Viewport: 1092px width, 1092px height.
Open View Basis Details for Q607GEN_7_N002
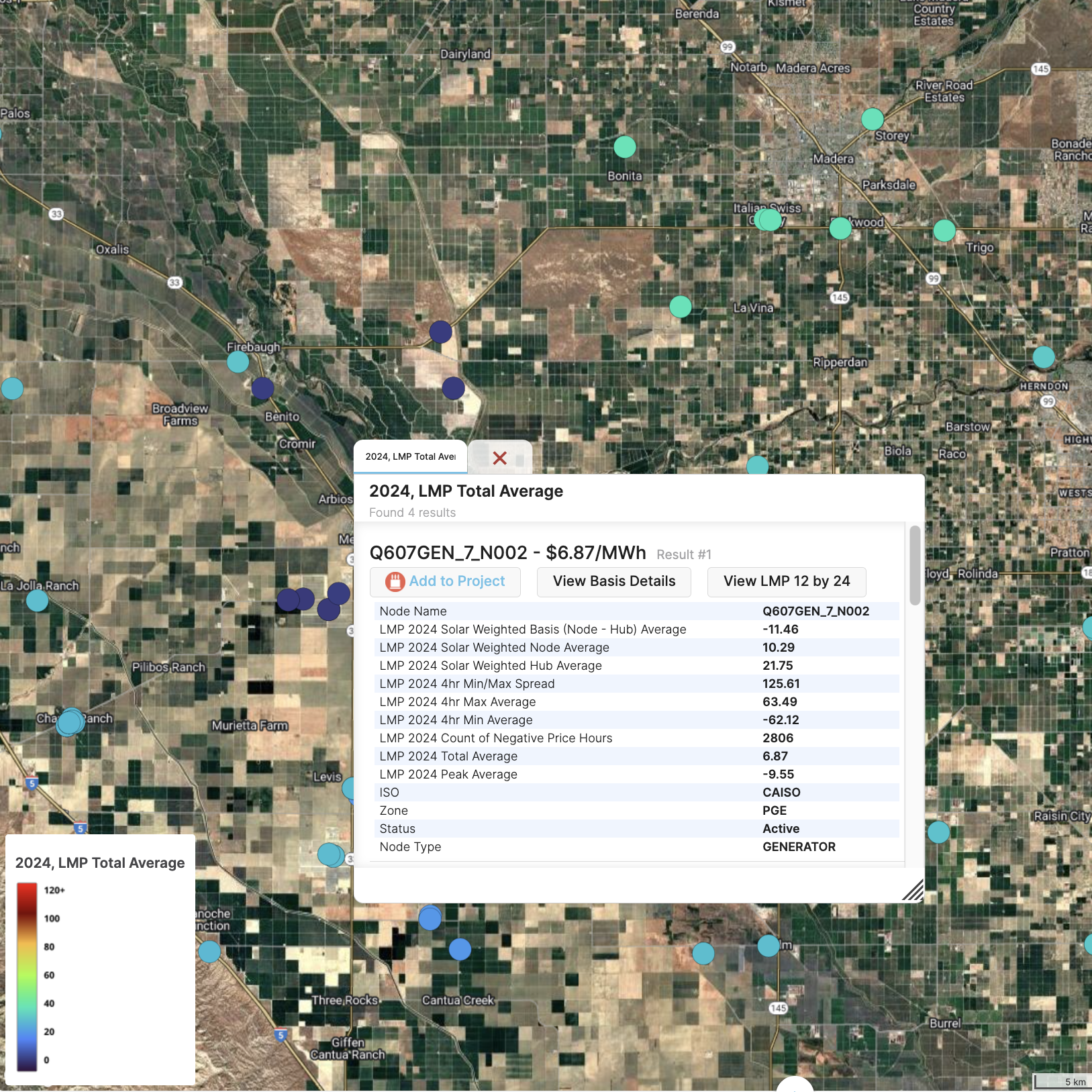[613, 581]
